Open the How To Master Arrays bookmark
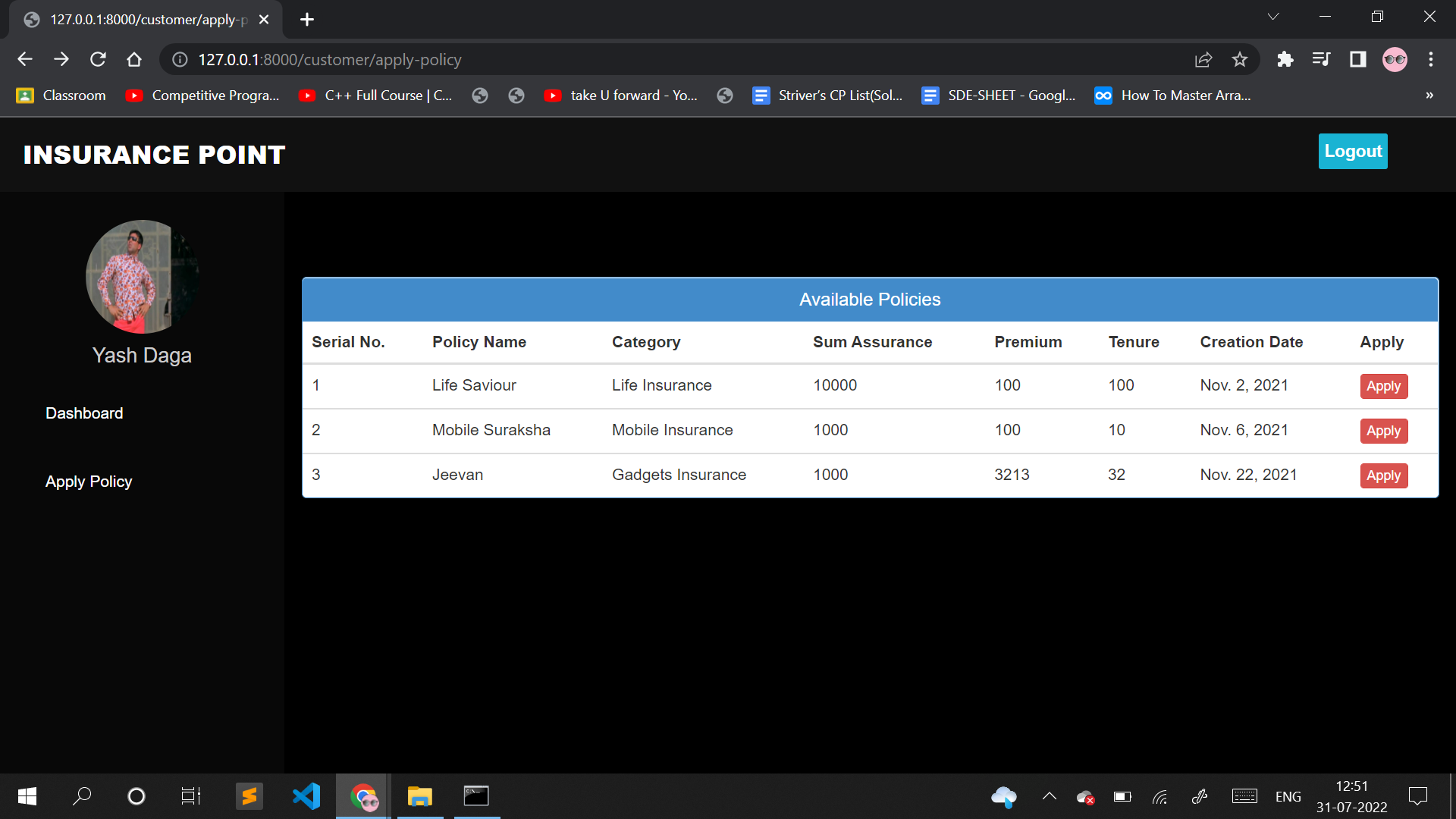Screen dimensions: 1456x819 coord(1173,96)
